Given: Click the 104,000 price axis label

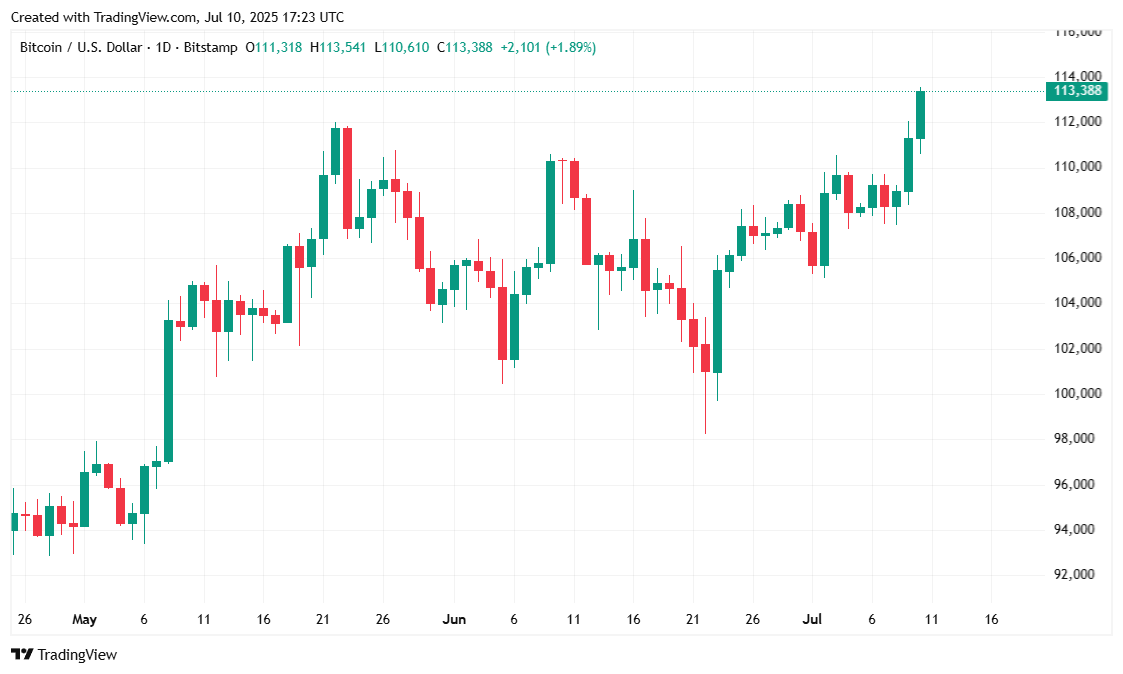Looking at the screenshot, I should click(x=1077, y=302).
